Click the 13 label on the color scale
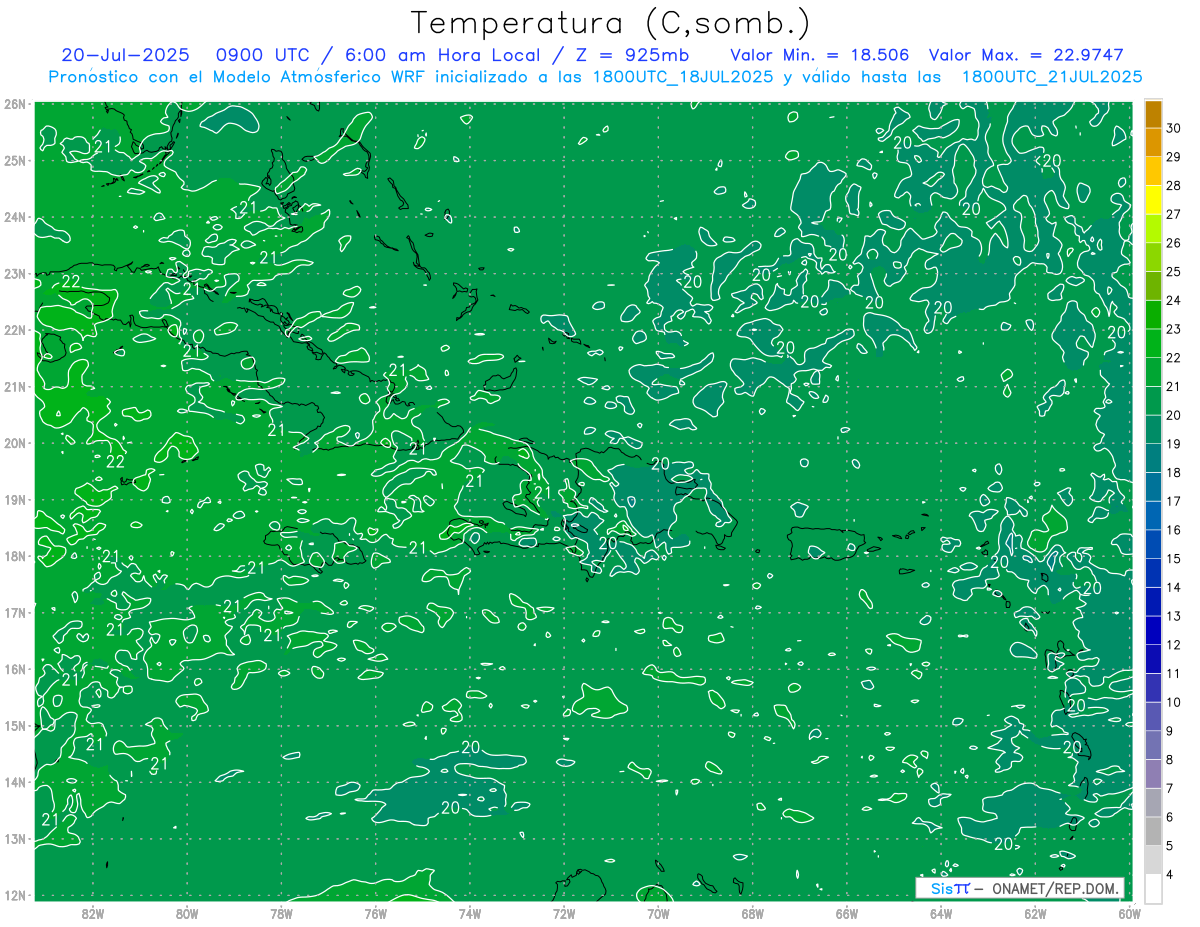The image size is (1200, 927). click(x=1174, y=616)
